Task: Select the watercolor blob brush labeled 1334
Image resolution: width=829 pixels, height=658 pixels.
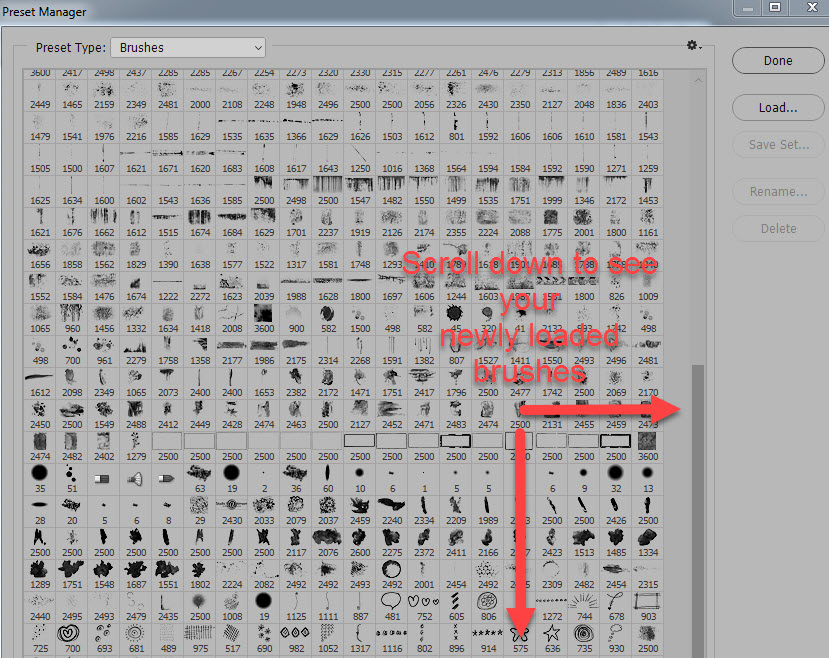Action: click(x=648, y=543)
